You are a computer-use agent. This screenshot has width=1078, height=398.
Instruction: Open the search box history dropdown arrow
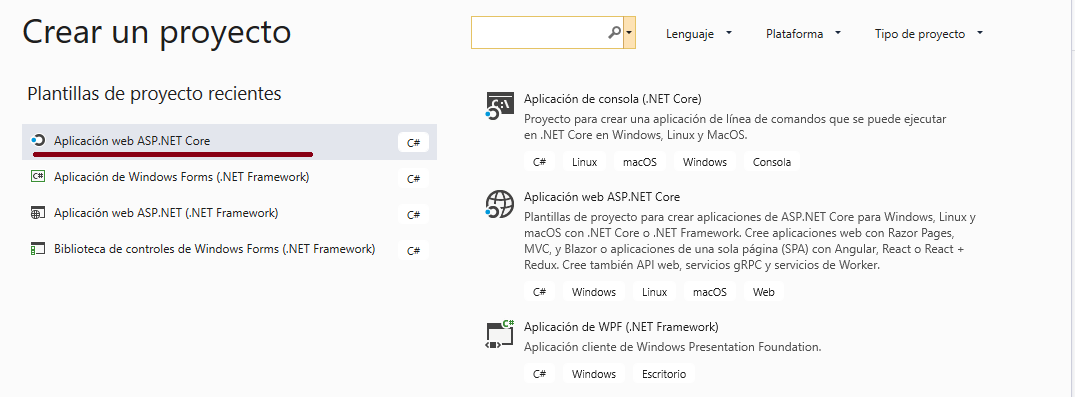pyautogui.click(x=629, y=33)
